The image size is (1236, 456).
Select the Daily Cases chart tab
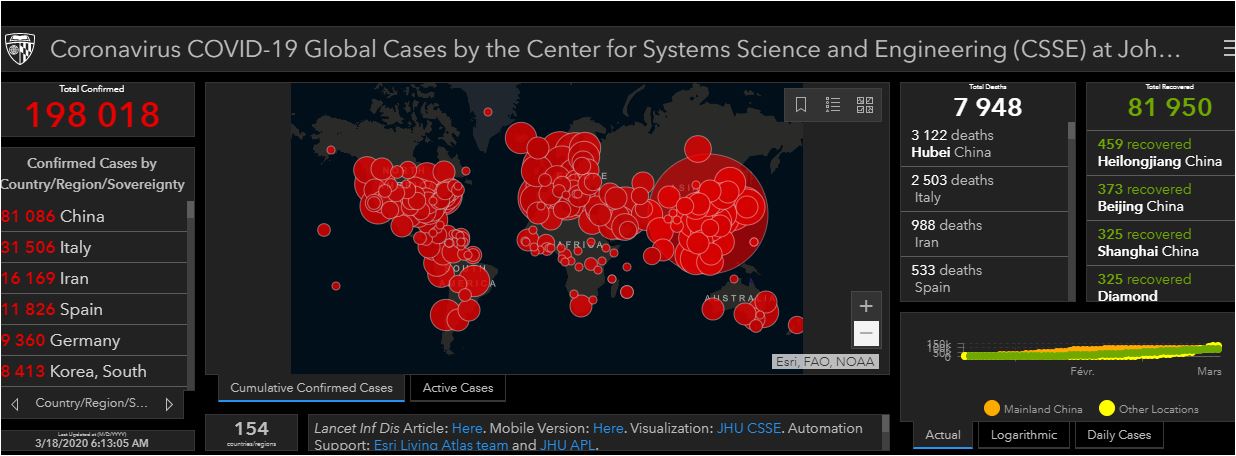[1119, 435]
